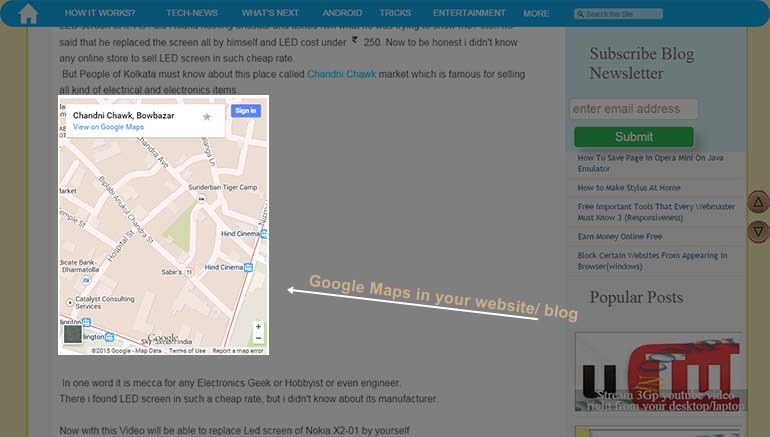770x437 pixels.
Task: Follow the Chandni Chawk article link
Action: [341, 74]
